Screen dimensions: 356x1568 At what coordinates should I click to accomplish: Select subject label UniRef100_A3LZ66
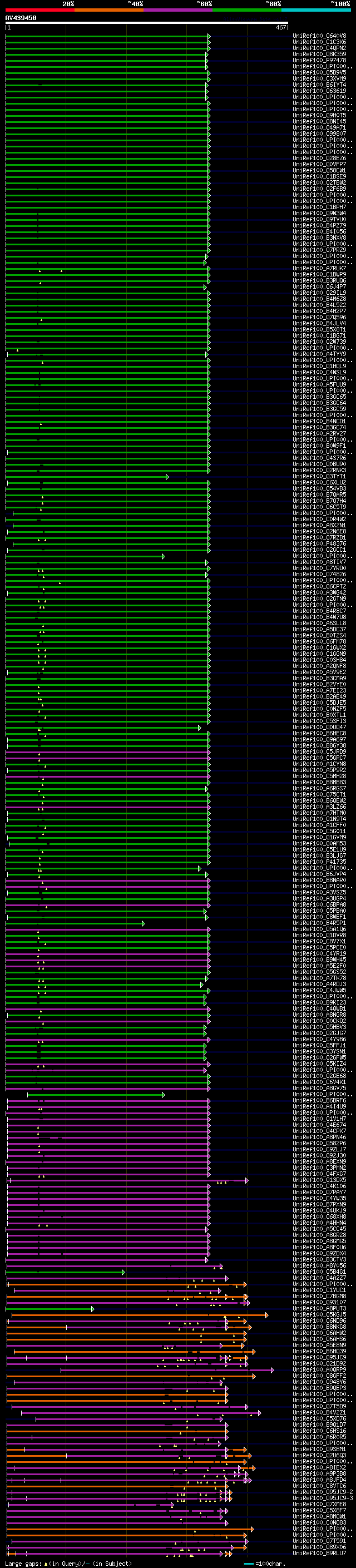319,807
